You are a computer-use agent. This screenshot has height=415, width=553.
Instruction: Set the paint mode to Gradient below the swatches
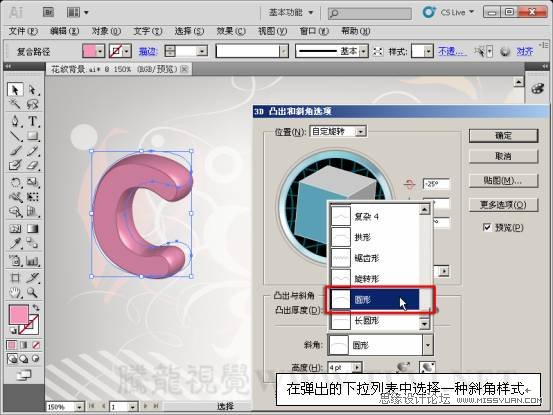click(x=24, y=345)
